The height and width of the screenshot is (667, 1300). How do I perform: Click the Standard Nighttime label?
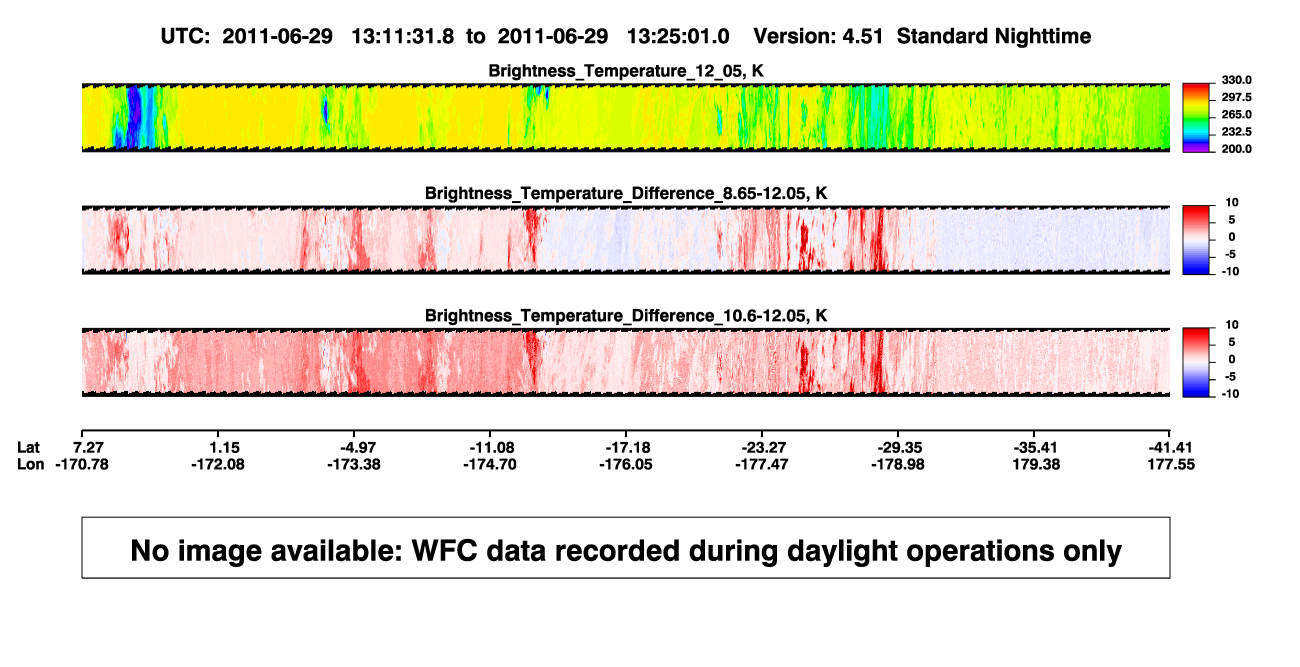[x=994, y=36]
